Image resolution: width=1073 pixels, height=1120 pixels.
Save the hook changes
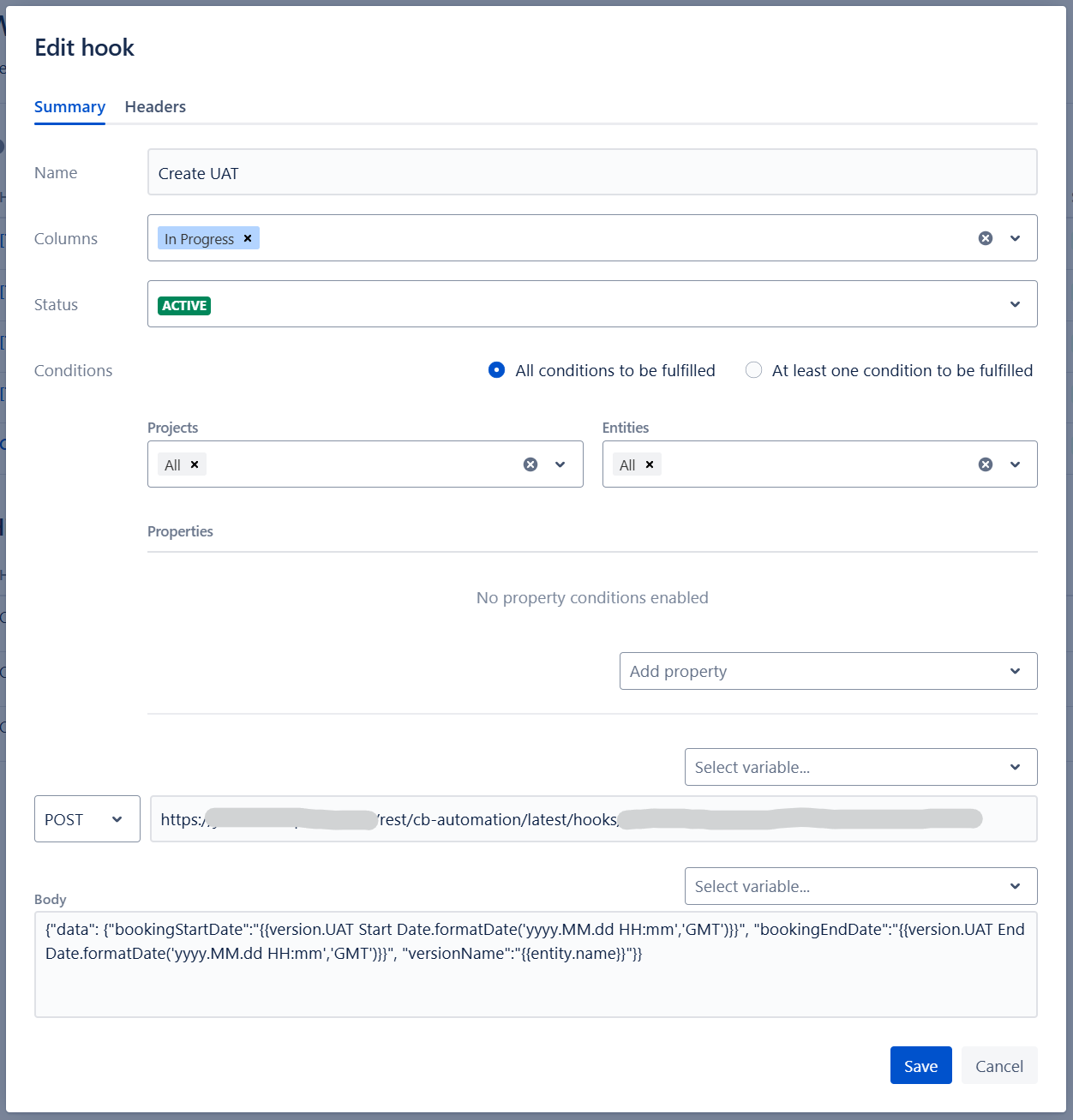pos(920,1066)
